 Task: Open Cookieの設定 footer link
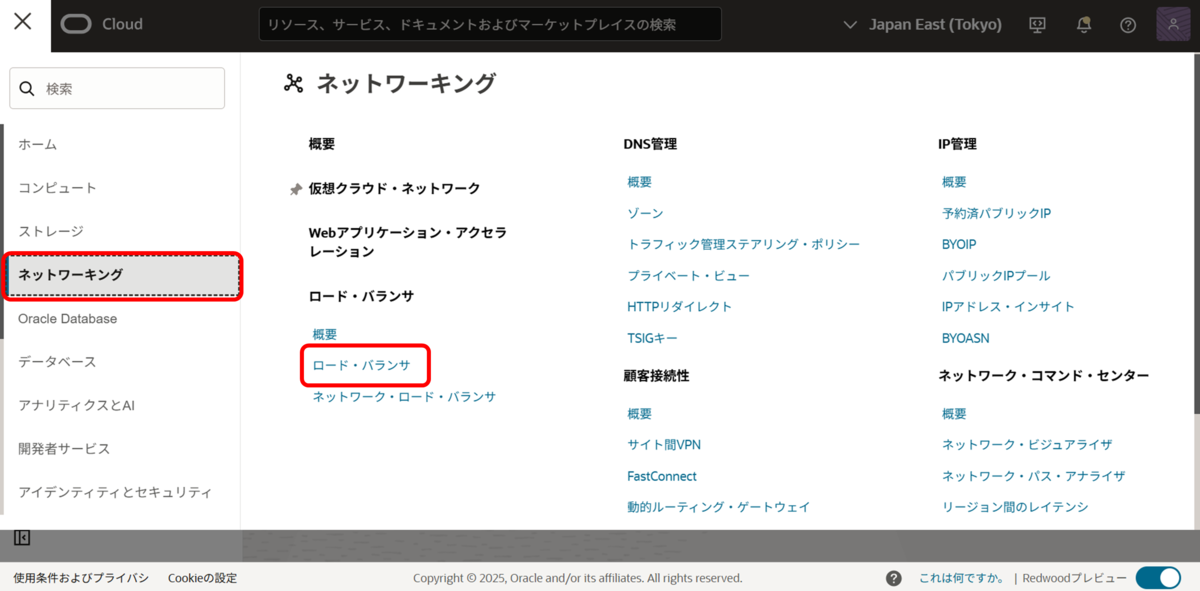(203, 578)
